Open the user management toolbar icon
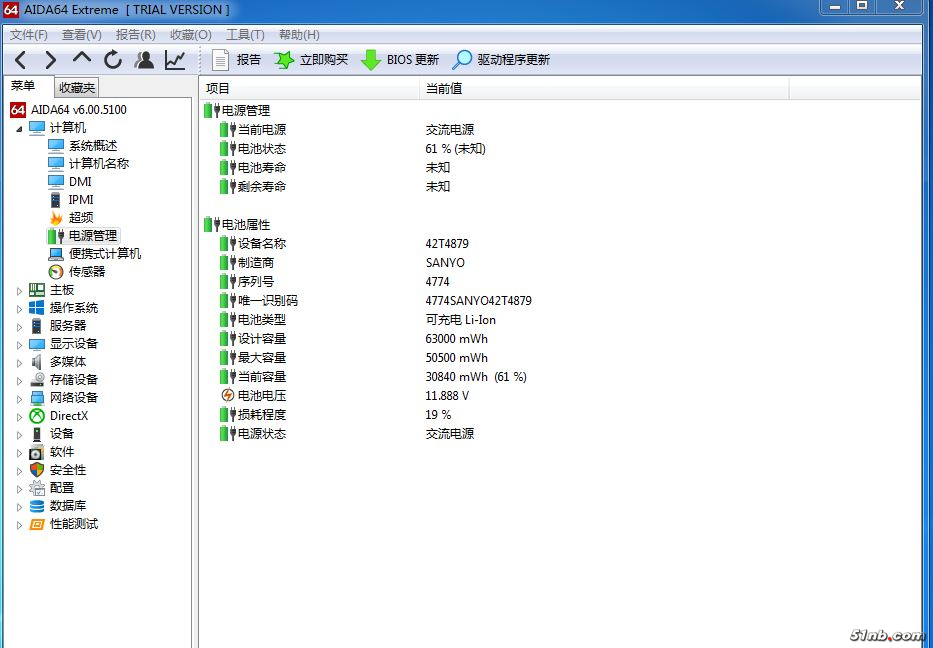Viewport: 933px width, 648px height. [145, 60]
